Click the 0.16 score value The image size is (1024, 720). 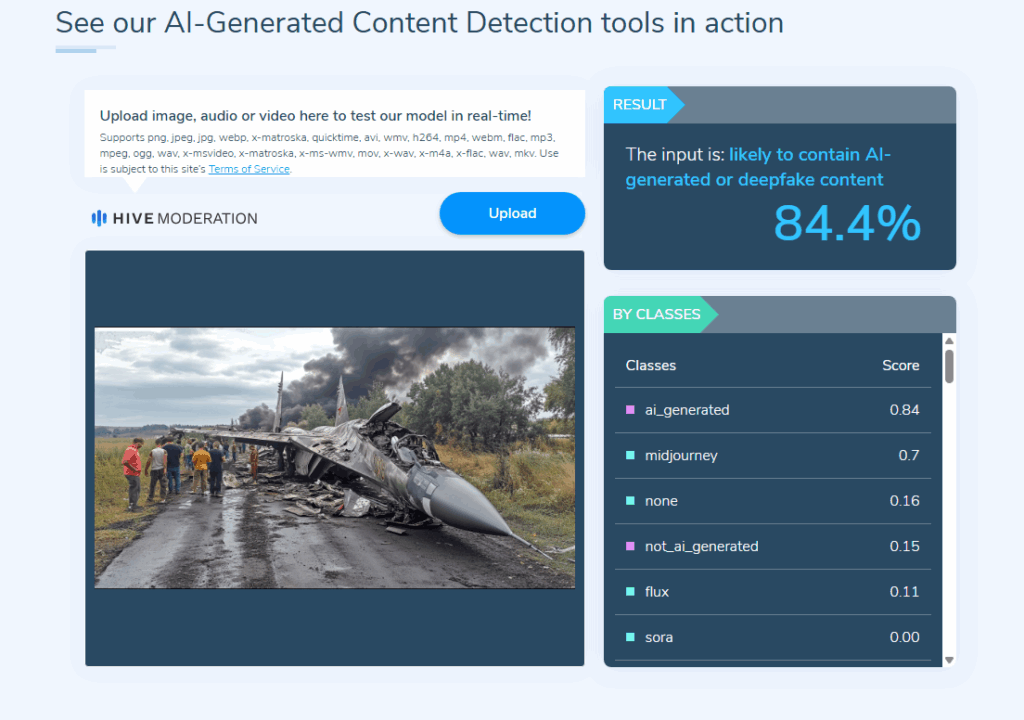click(904, 500)
